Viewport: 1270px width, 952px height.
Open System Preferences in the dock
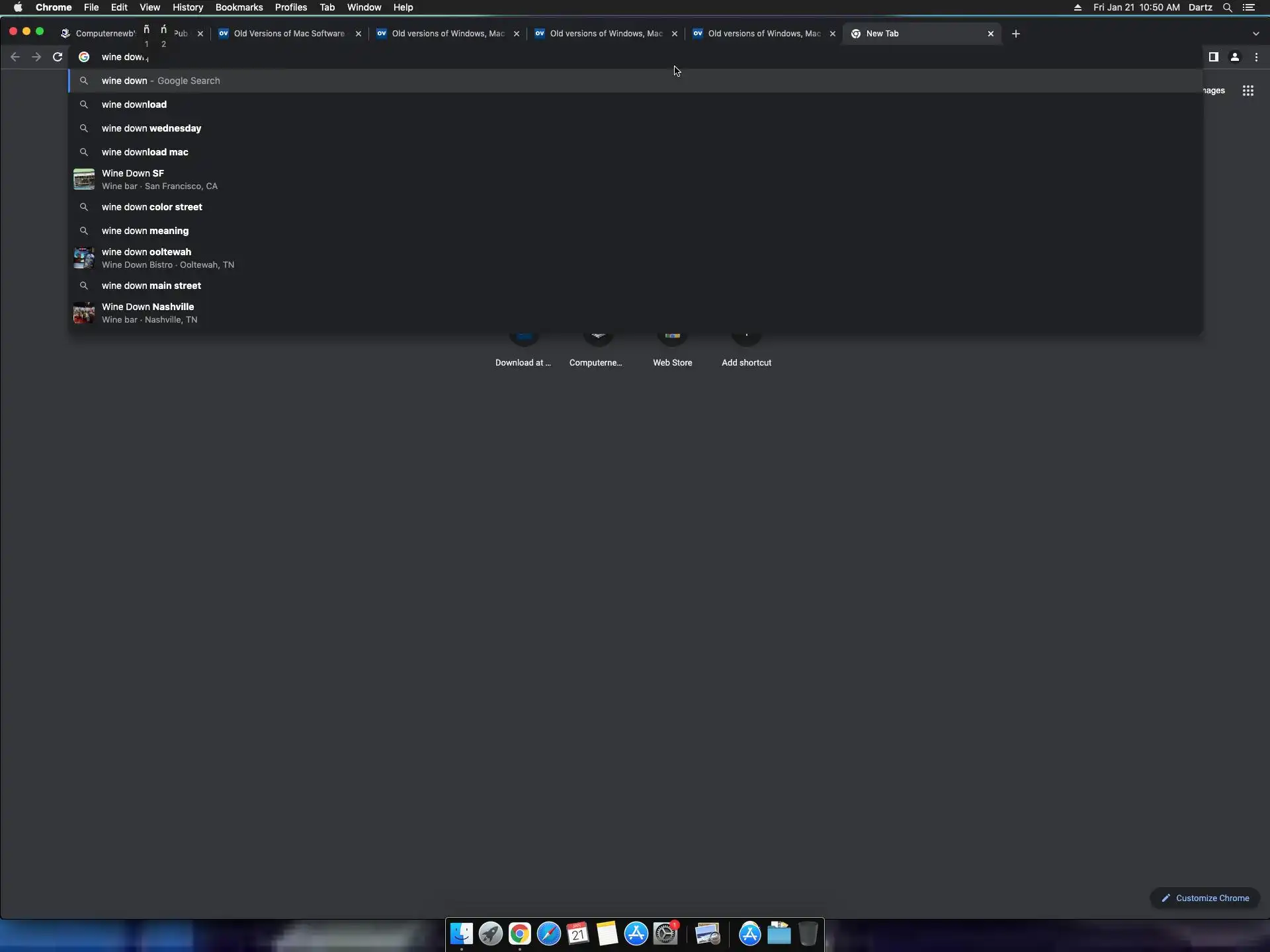(665, 934)
